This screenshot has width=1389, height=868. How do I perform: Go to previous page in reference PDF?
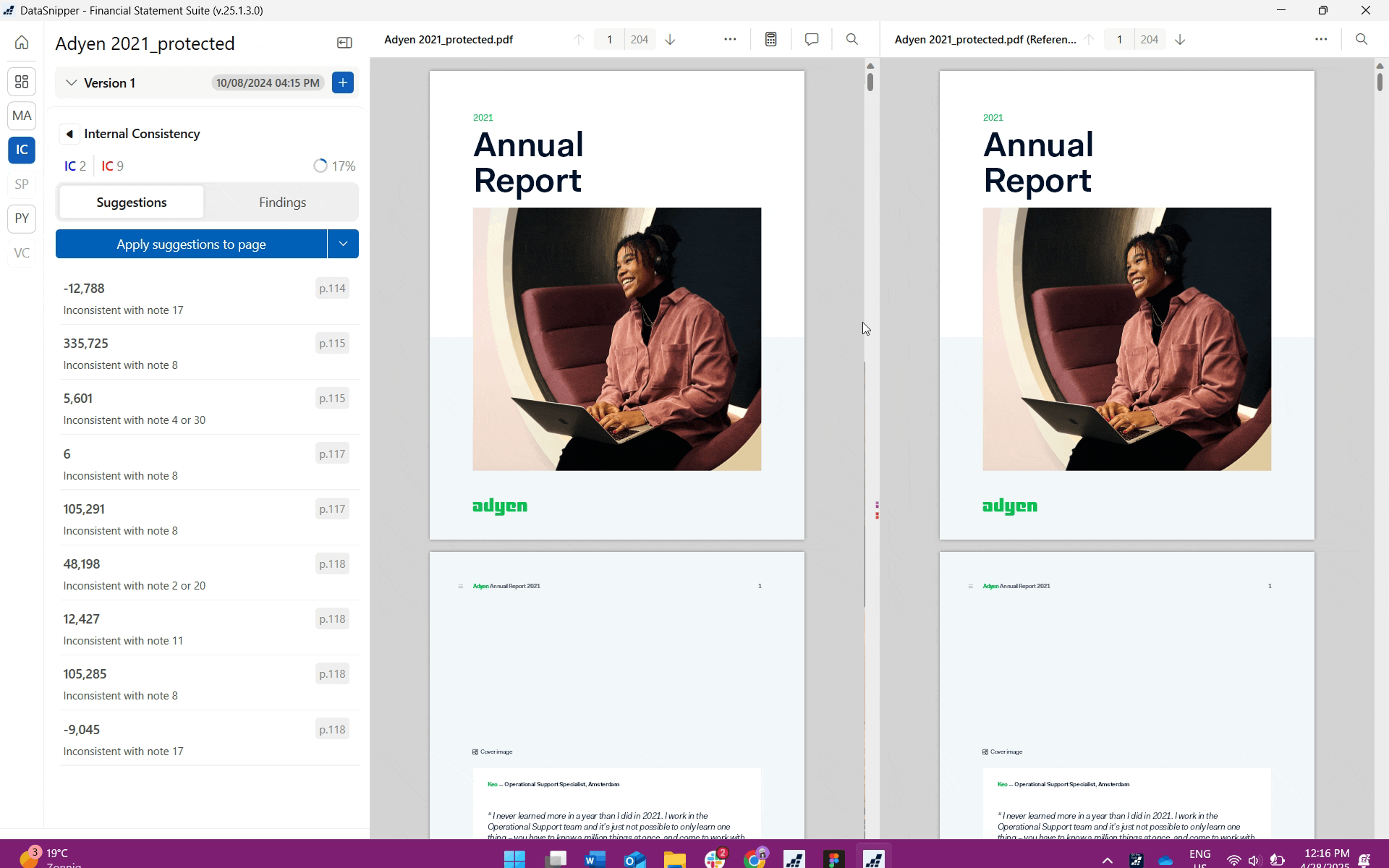1089,40
